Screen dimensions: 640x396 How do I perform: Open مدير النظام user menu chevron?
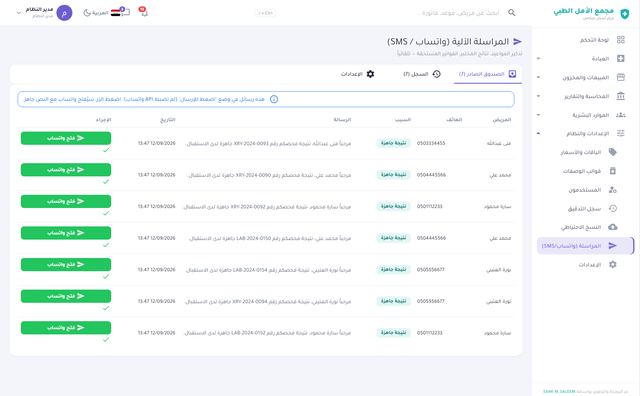coord(18,13)
